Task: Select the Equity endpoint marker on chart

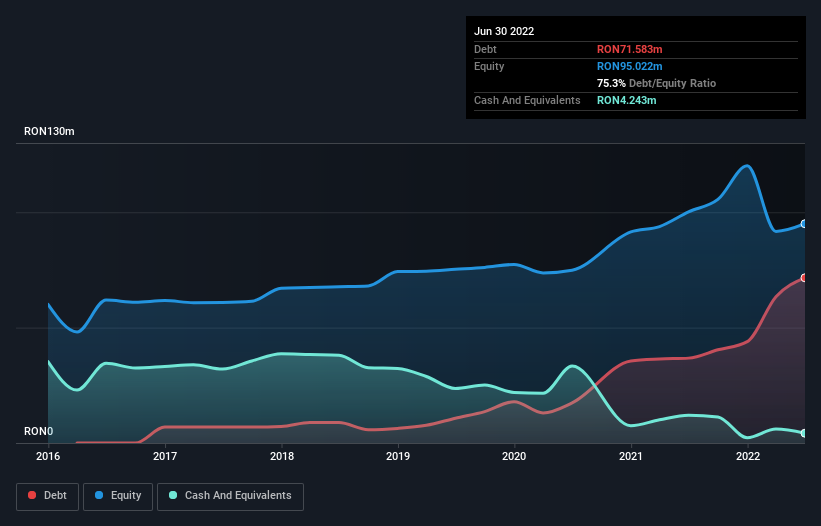Action: (x=804, y=224)
